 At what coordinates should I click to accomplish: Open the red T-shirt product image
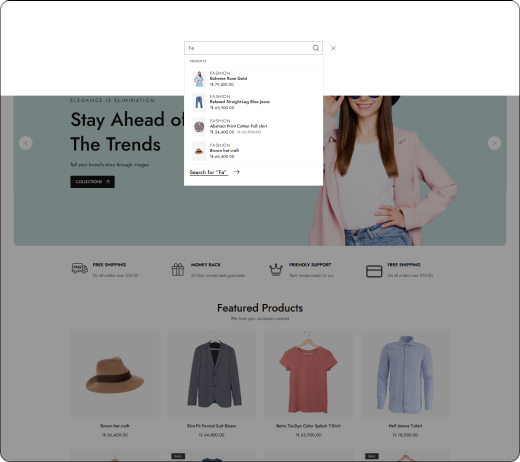pos(308,375)
